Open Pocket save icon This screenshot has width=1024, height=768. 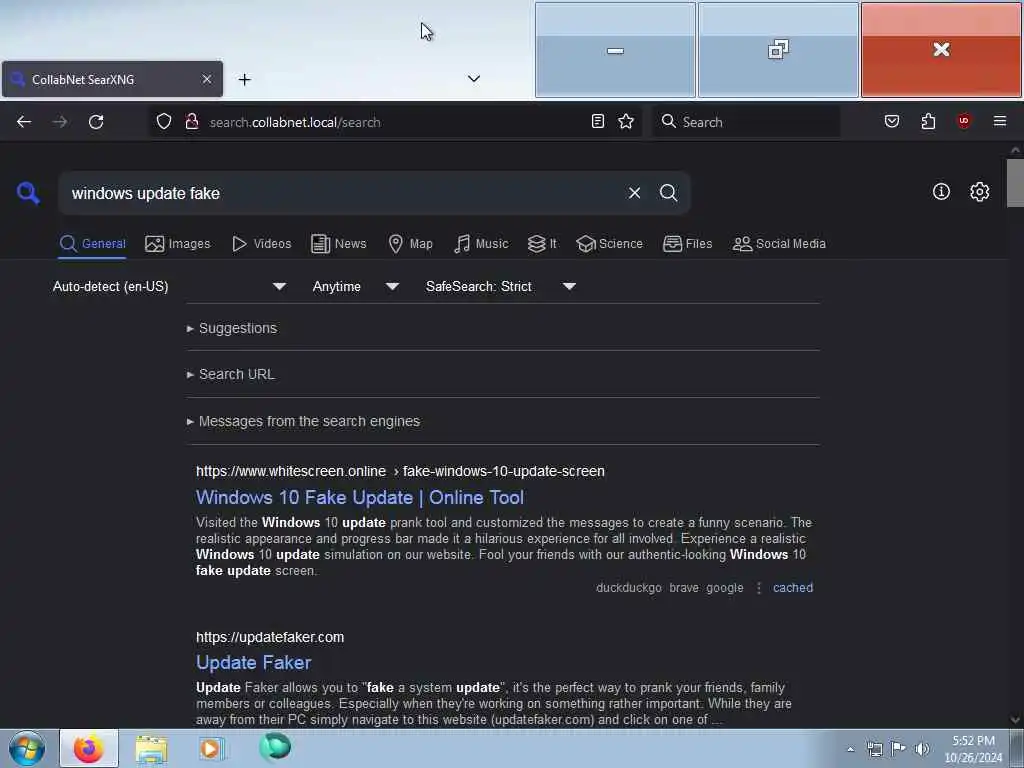(891, 121)
